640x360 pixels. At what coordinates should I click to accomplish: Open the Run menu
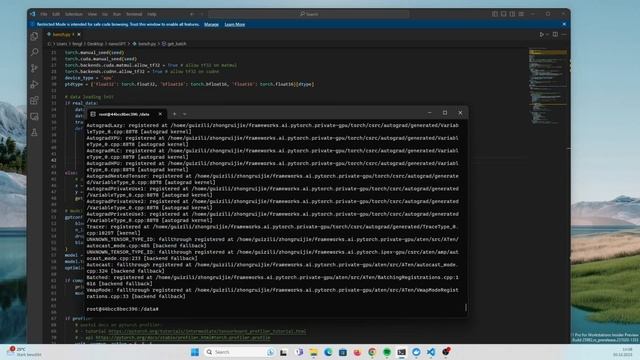coord(117,14)
